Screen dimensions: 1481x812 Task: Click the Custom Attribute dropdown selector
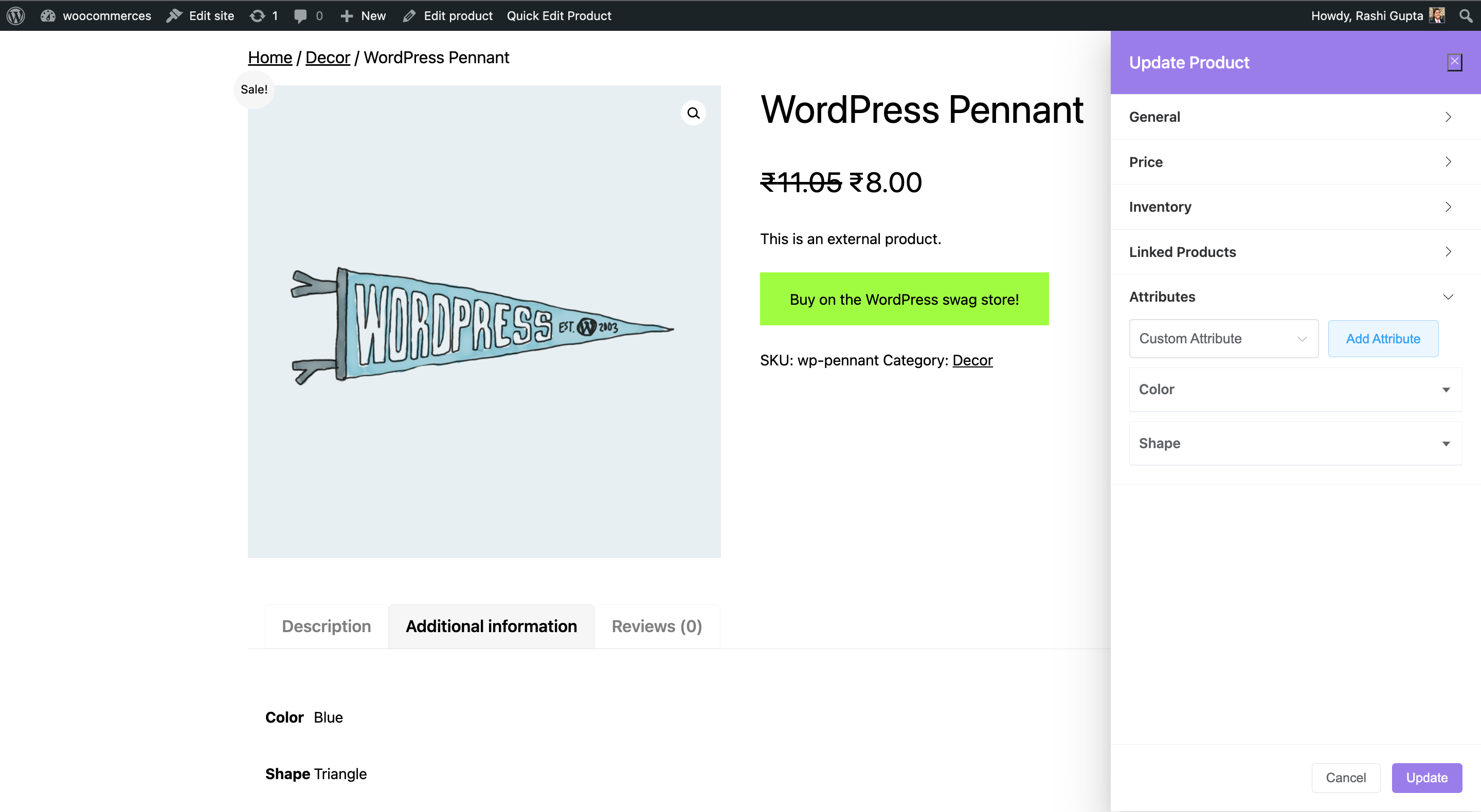[x=1223, y=338]
